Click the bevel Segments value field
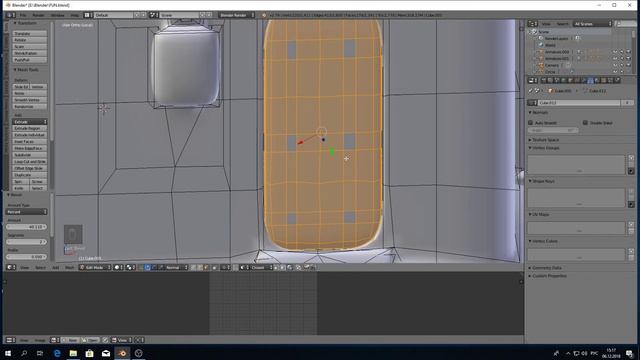Image resolution: width=640 pixels, height=360 pixels. (x=27, y=242)
